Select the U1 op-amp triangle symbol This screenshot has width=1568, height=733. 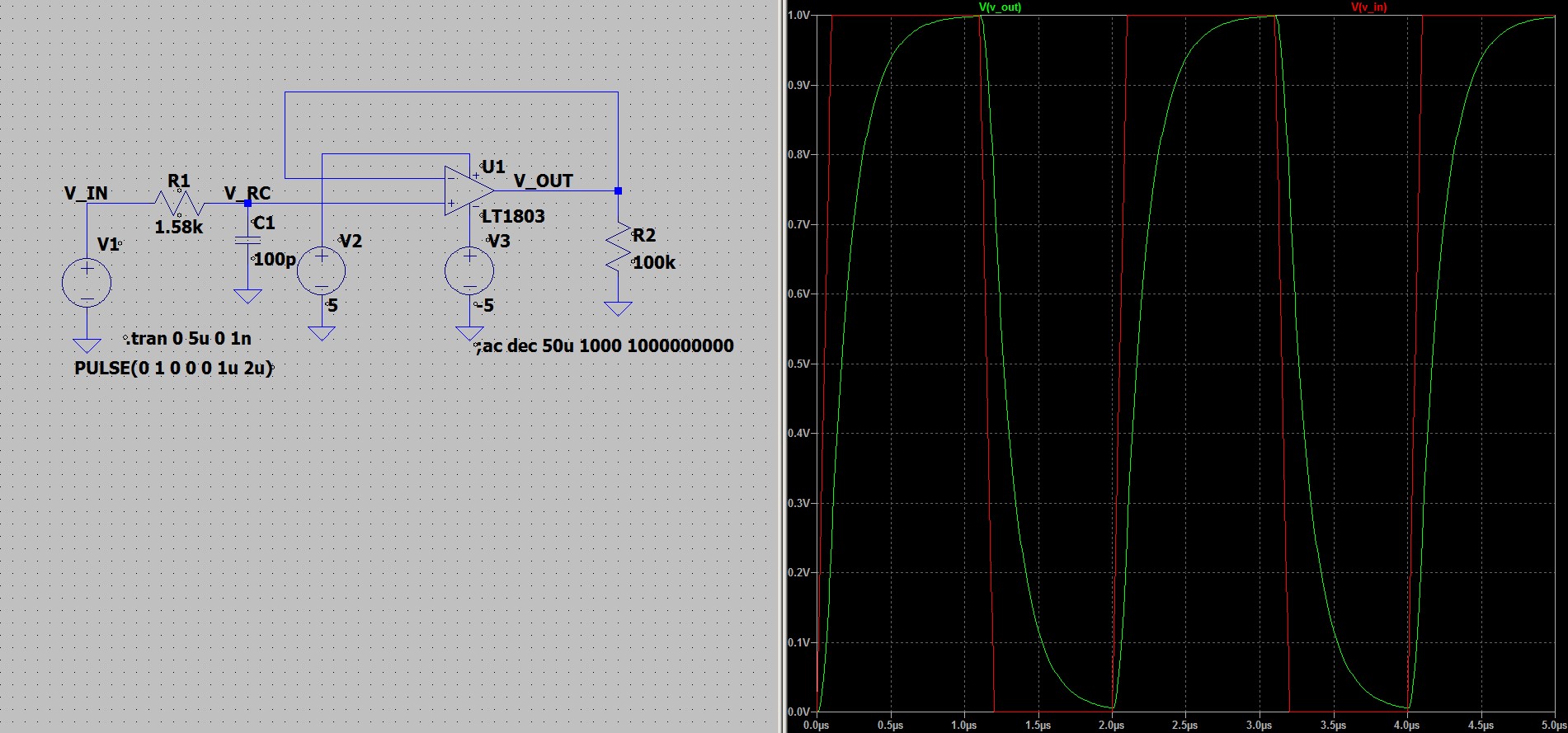(x=469, y=190)
